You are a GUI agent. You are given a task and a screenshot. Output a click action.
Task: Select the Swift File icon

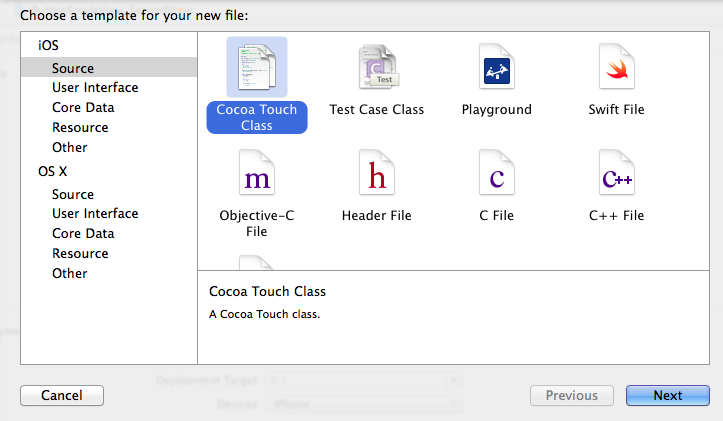(617, 68)
